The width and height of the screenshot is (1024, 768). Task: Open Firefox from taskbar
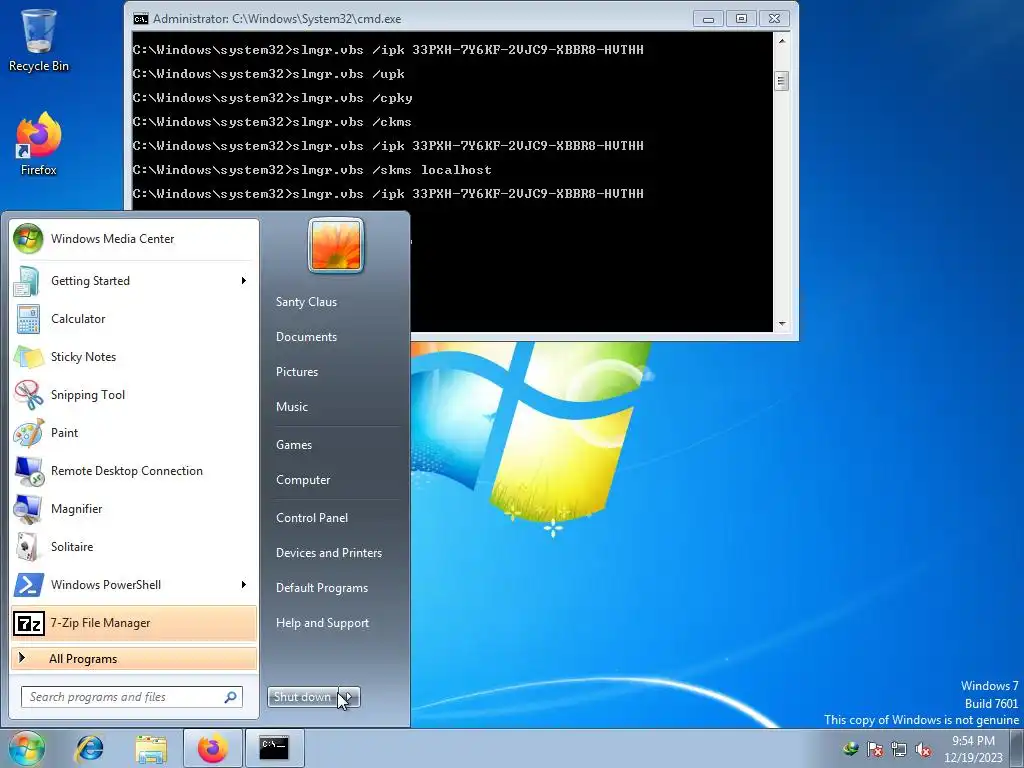[212, 748]
